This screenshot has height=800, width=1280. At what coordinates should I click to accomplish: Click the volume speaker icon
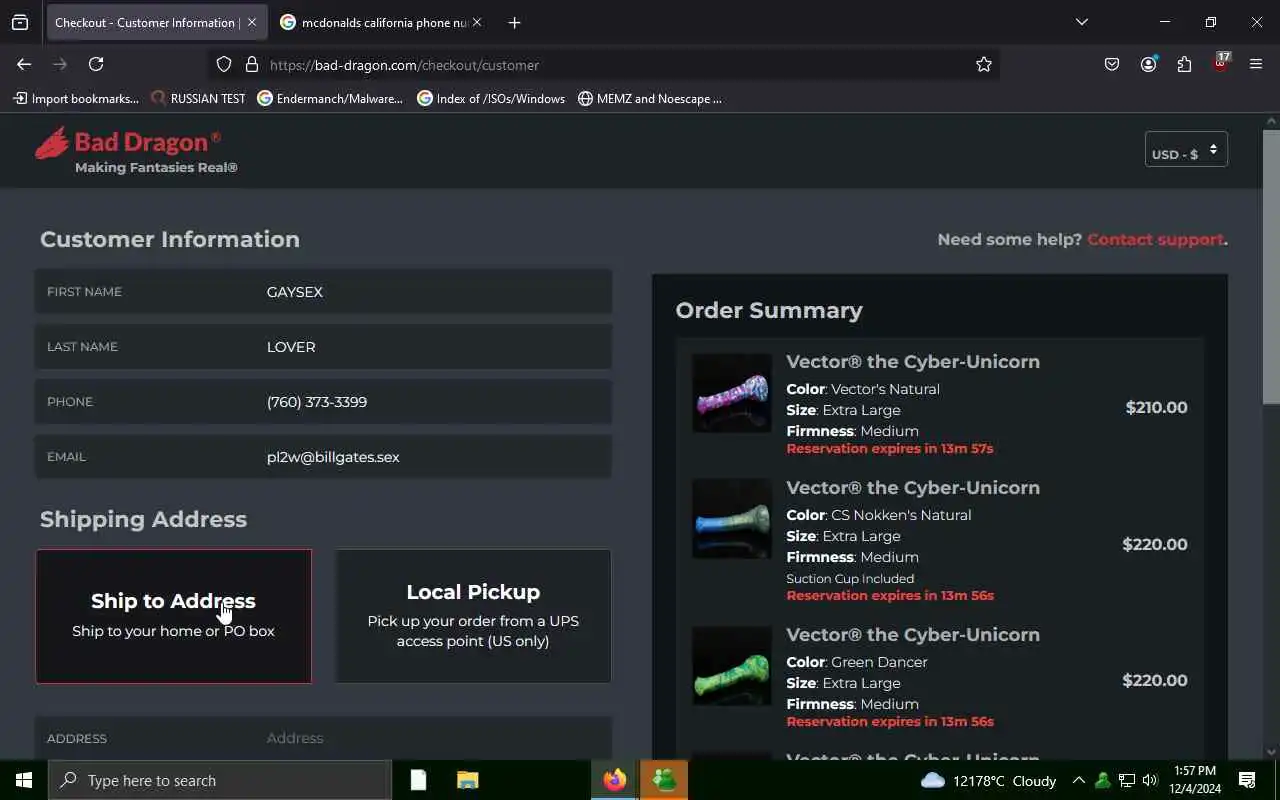click(x=1150, y=780)
